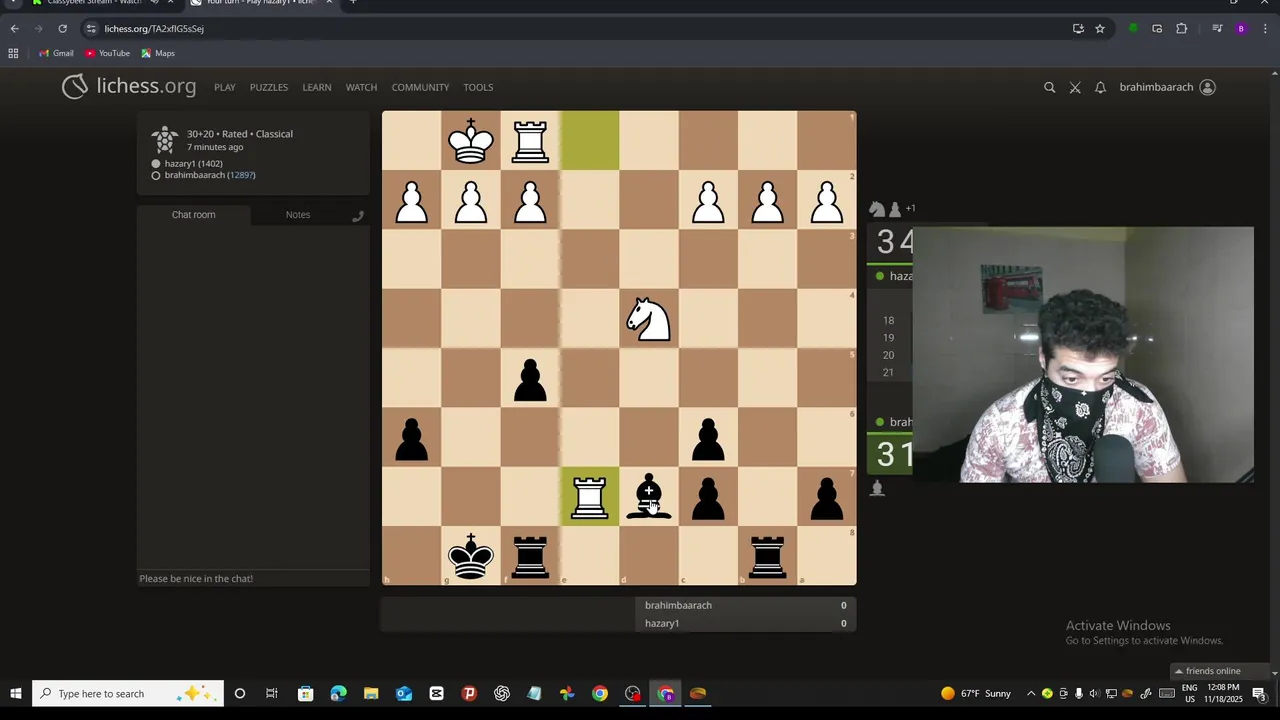Select the white rook on e7
The width and height of the screenshot is (1280, 720).
590,497
